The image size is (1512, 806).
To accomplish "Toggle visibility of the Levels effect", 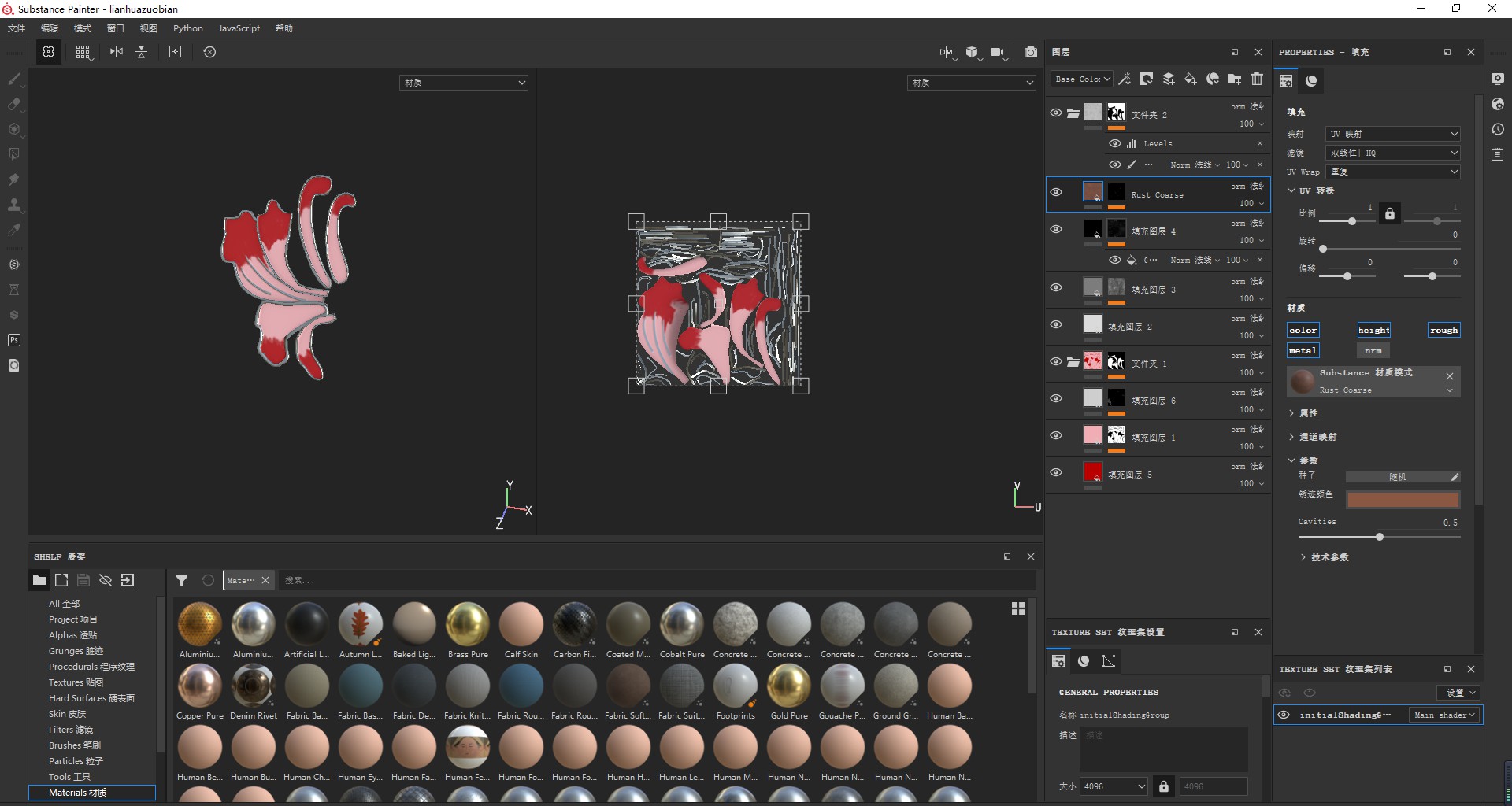I will (x=1114, y=143).
